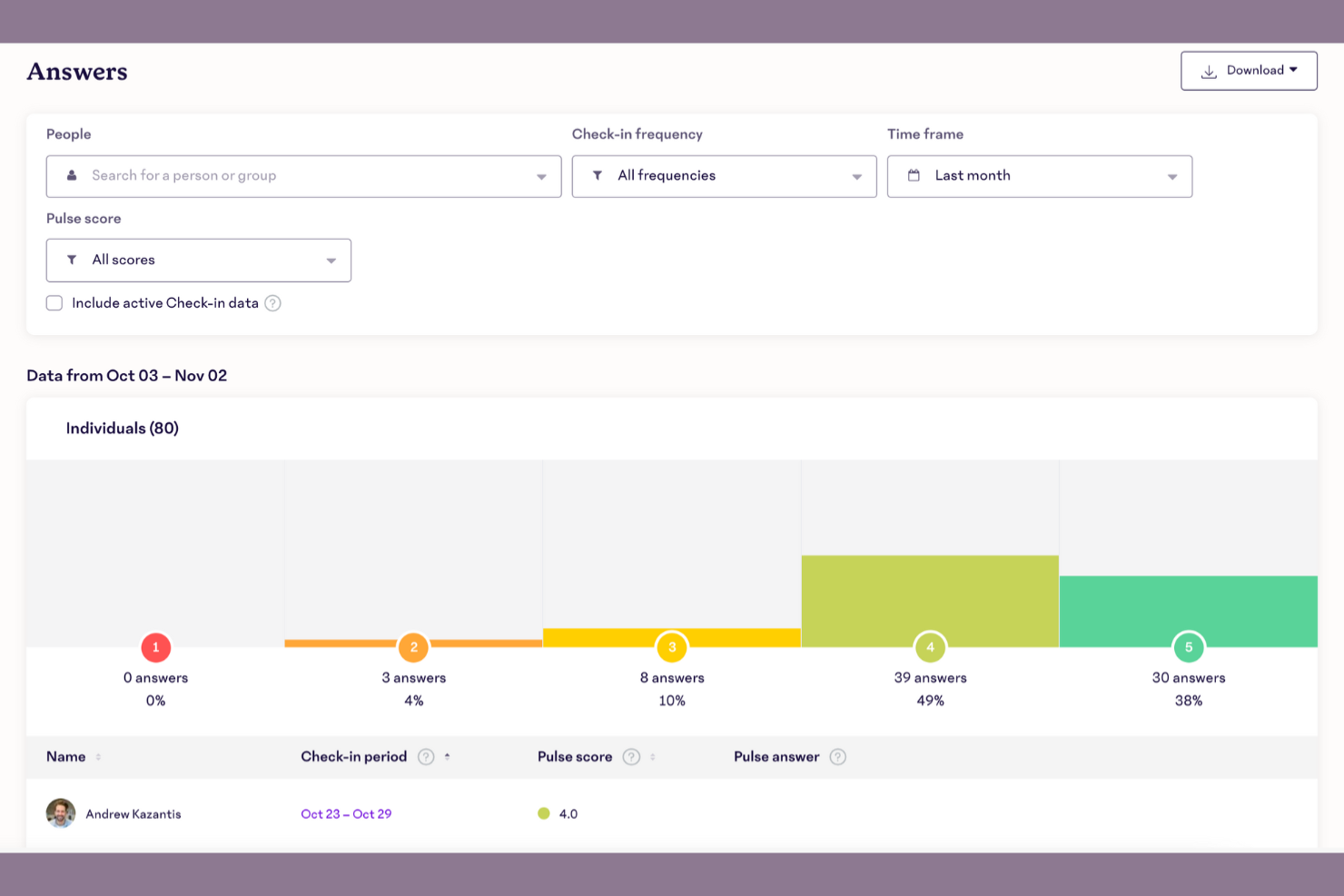Click the green score dot beside 4.0
Image resolution: width=1344 pixels, height=896 pixels.
[543, 812]
